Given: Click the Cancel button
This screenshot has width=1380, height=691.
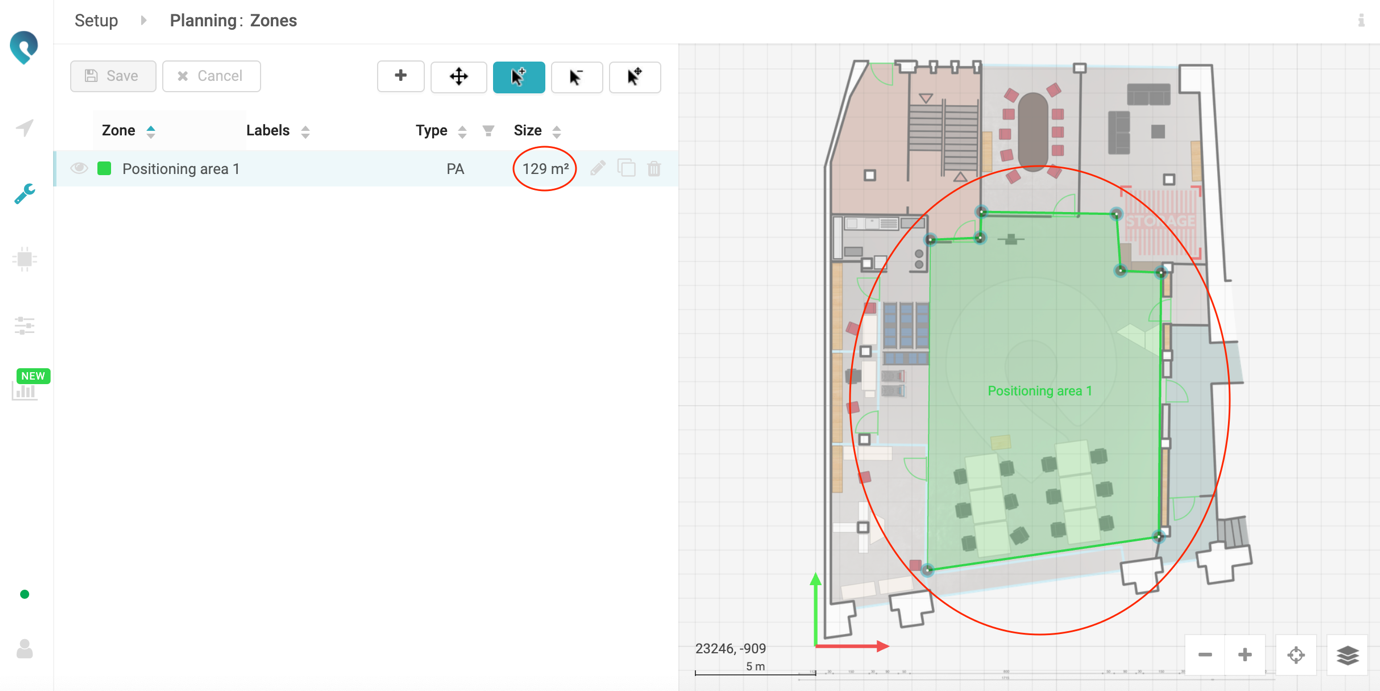Looking at the screenshot, I should coord(211,76).
